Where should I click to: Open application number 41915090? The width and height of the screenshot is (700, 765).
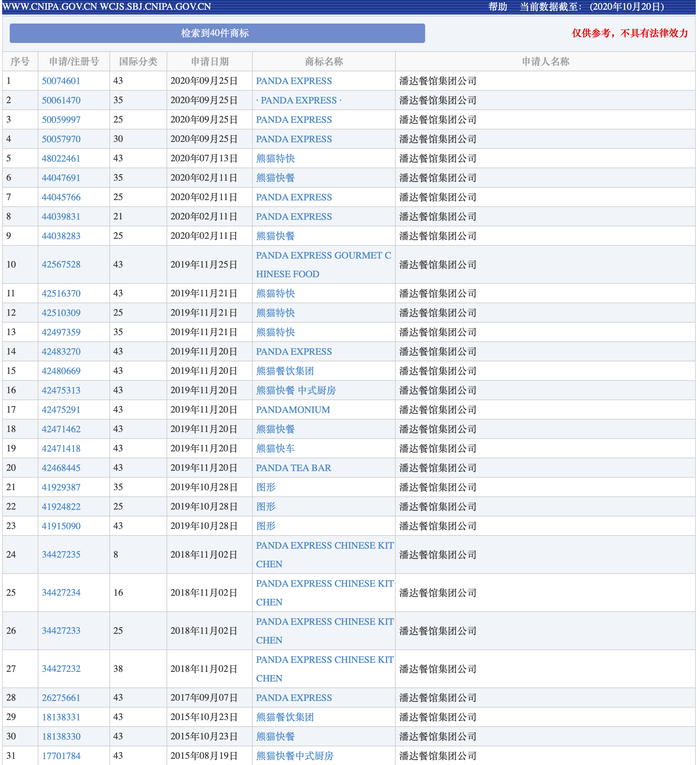click(x=61, y=526)
